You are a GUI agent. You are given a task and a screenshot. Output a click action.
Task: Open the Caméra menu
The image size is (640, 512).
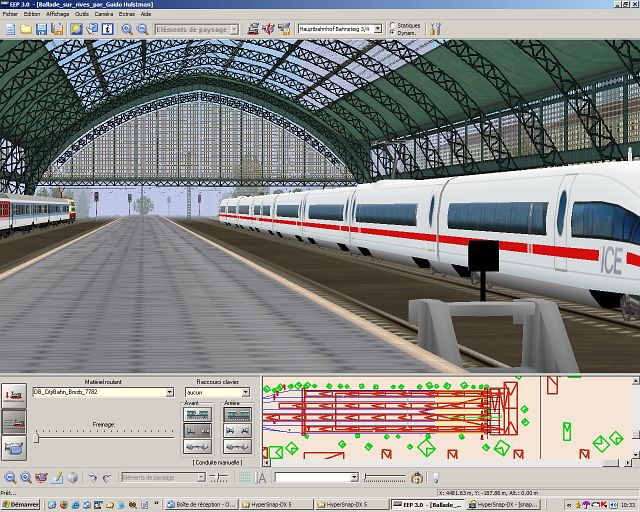(104, 15)
